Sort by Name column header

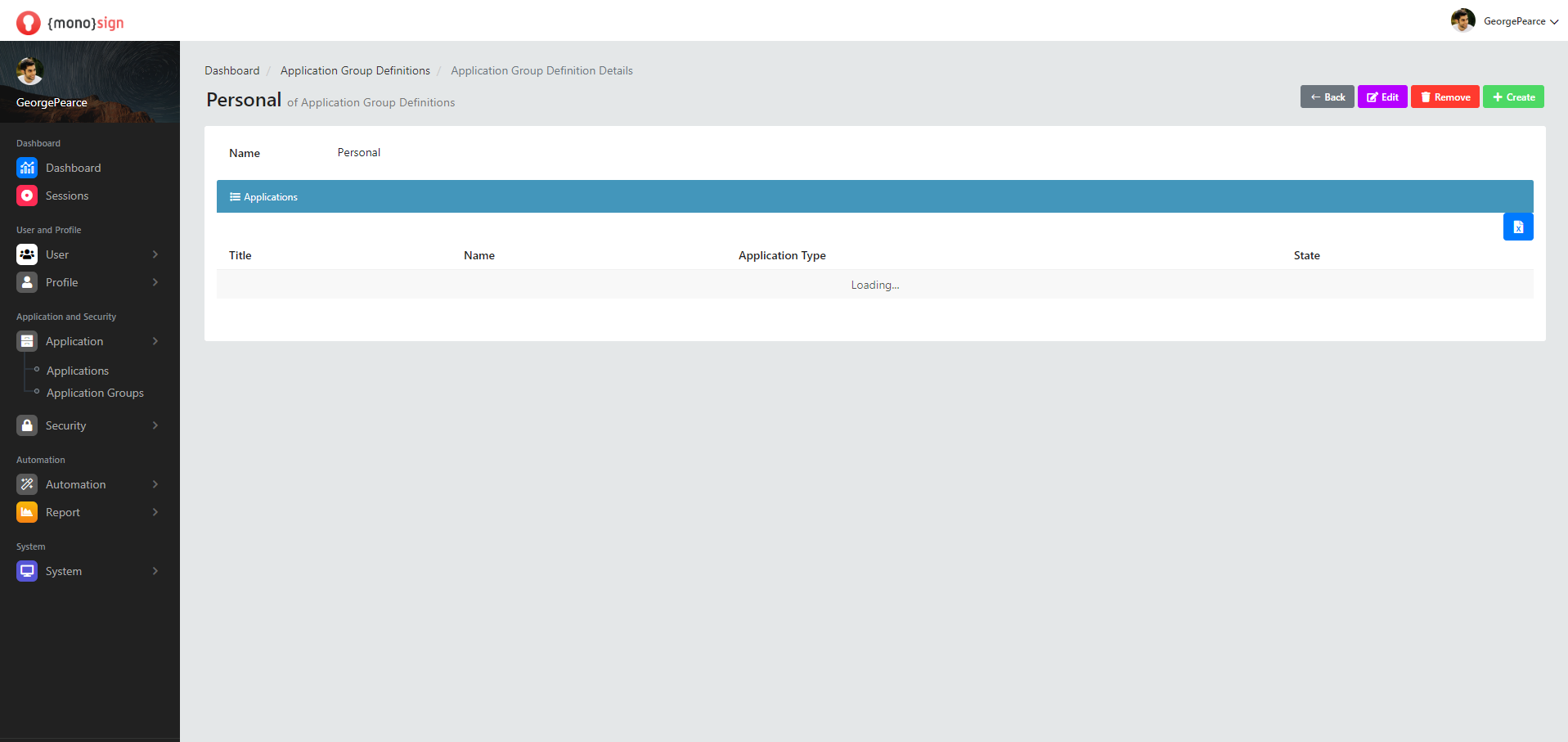coord(479,255)
